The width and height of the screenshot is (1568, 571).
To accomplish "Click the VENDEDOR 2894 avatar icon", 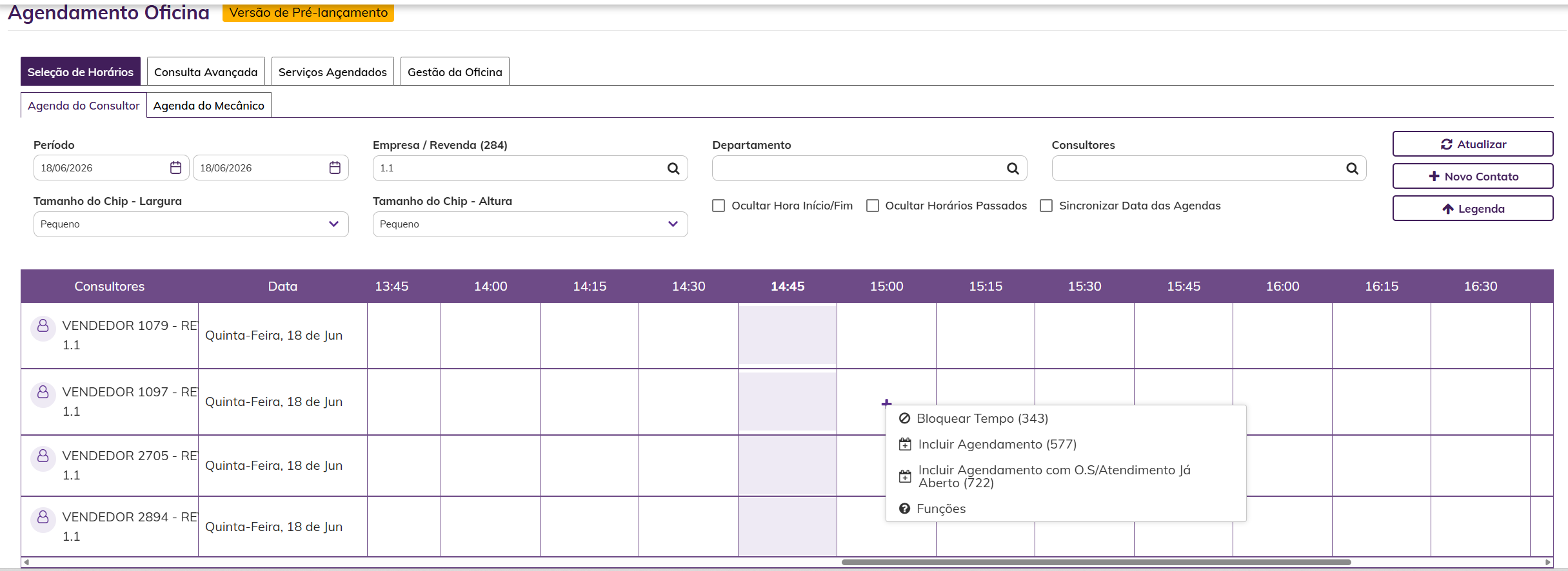I will click(43, 517).
